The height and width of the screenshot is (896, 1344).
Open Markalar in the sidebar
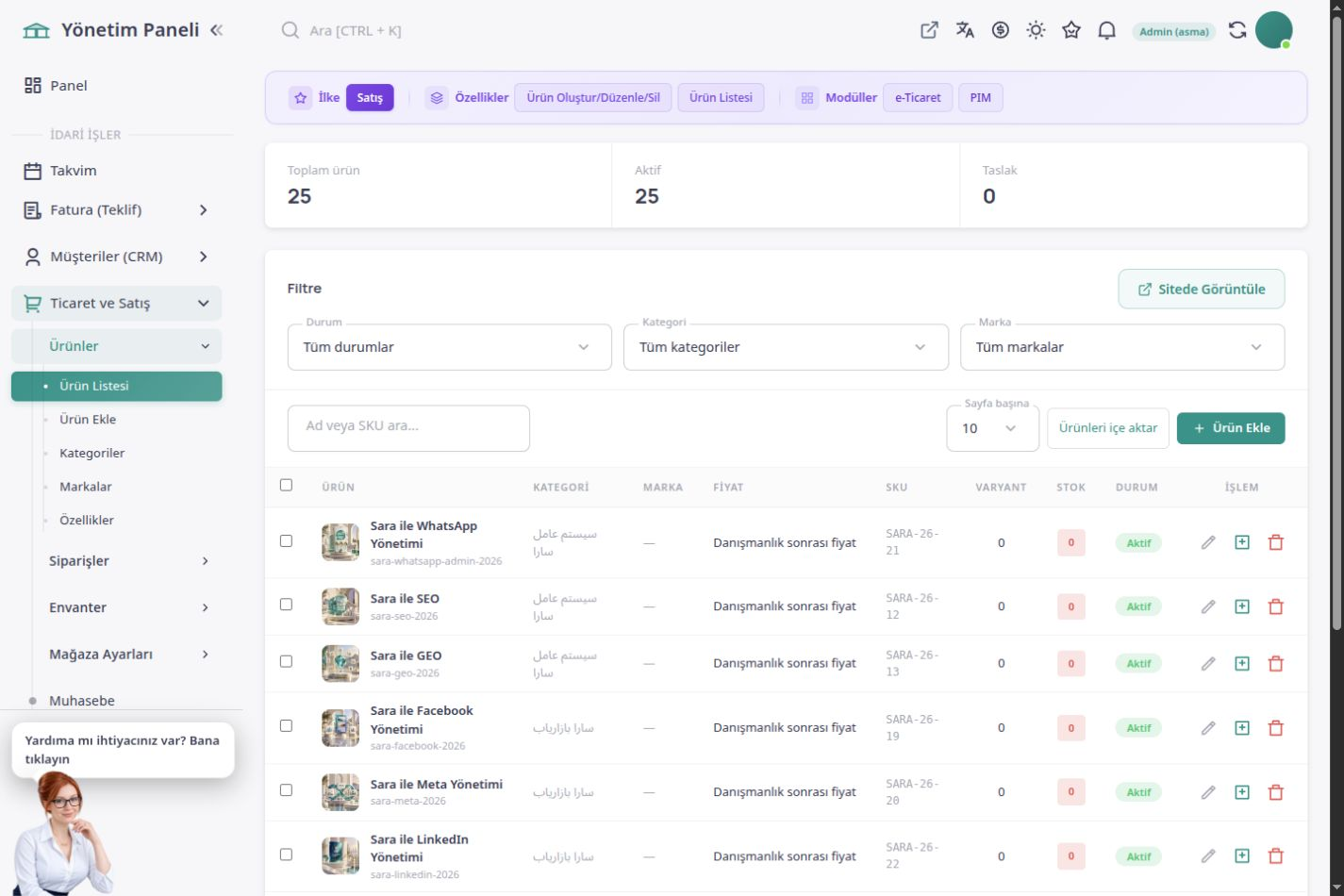(86, 487)
